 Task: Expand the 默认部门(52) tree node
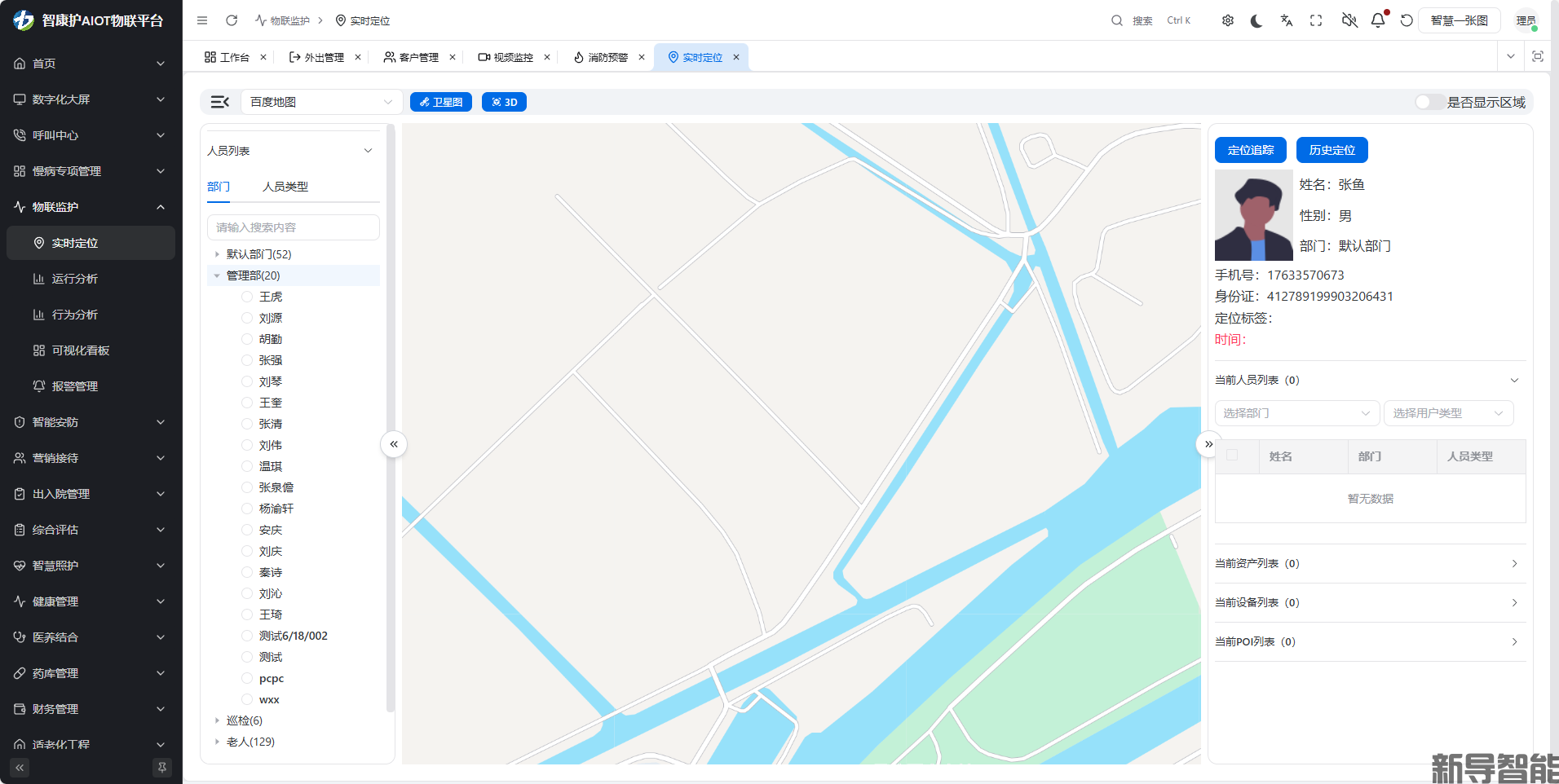click(217, 254)
